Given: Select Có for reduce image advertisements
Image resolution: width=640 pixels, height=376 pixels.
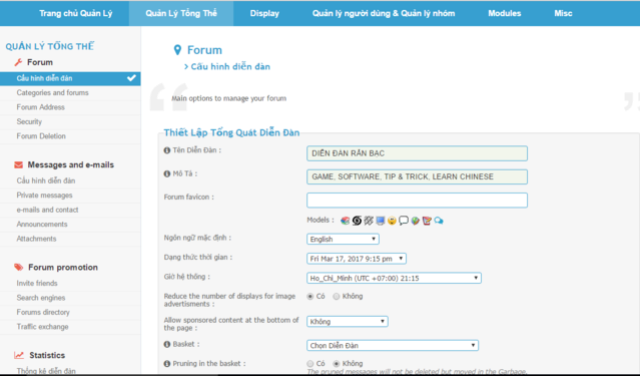Looking at the screenshot, I should [310, 296].
